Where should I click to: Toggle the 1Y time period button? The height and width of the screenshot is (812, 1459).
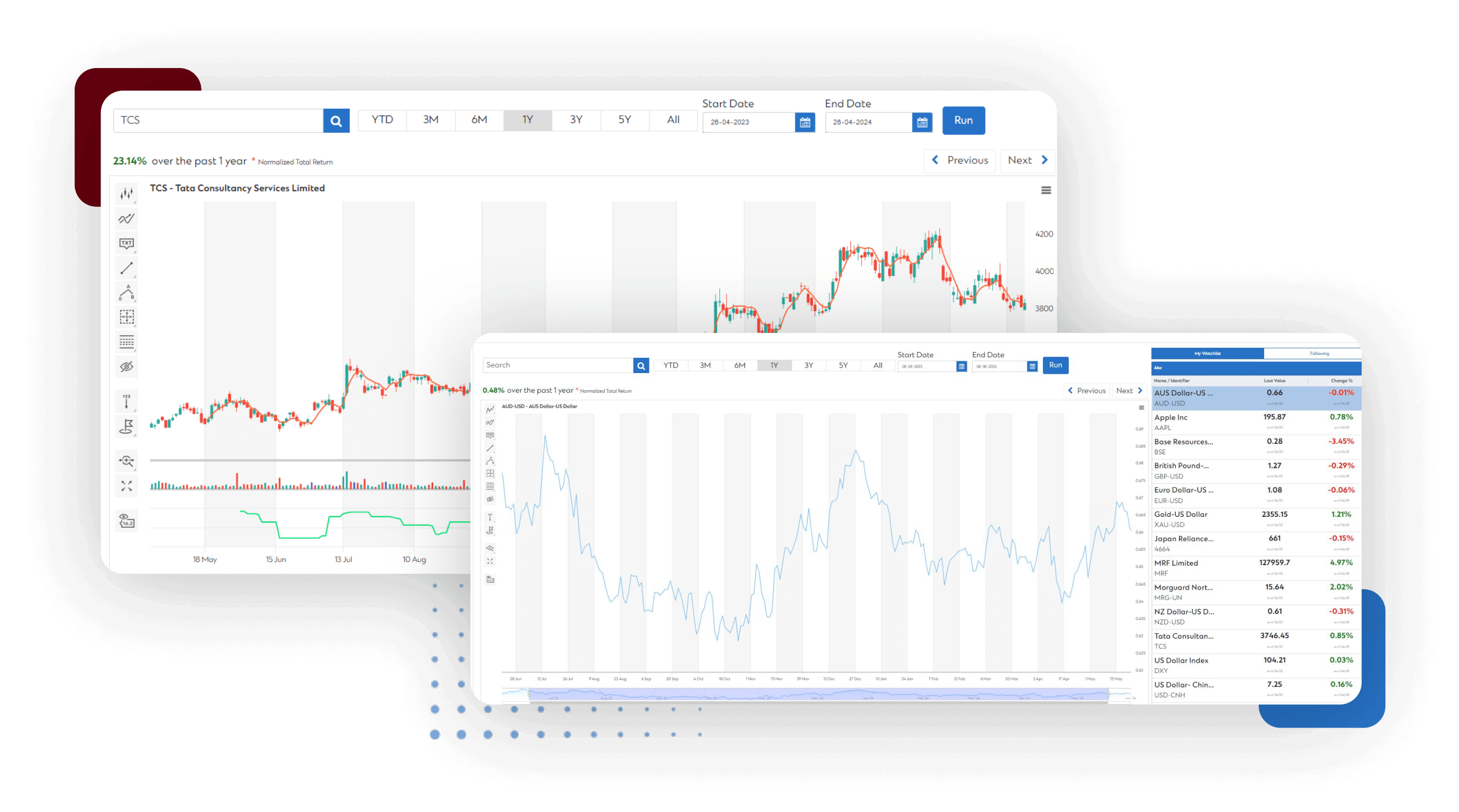coord(528,119)
